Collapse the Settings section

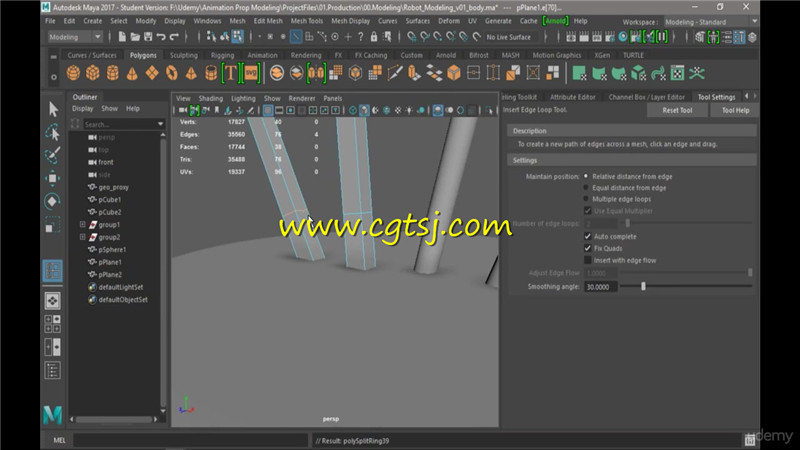[x=632, y=160]
